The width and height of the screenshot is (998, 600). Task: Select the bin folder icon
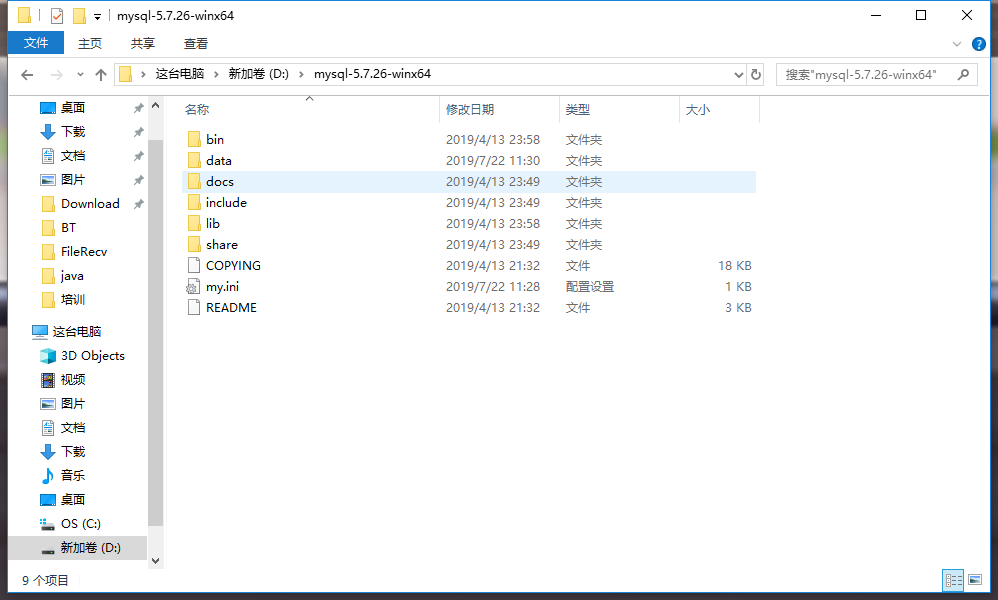tap(194, 139)
